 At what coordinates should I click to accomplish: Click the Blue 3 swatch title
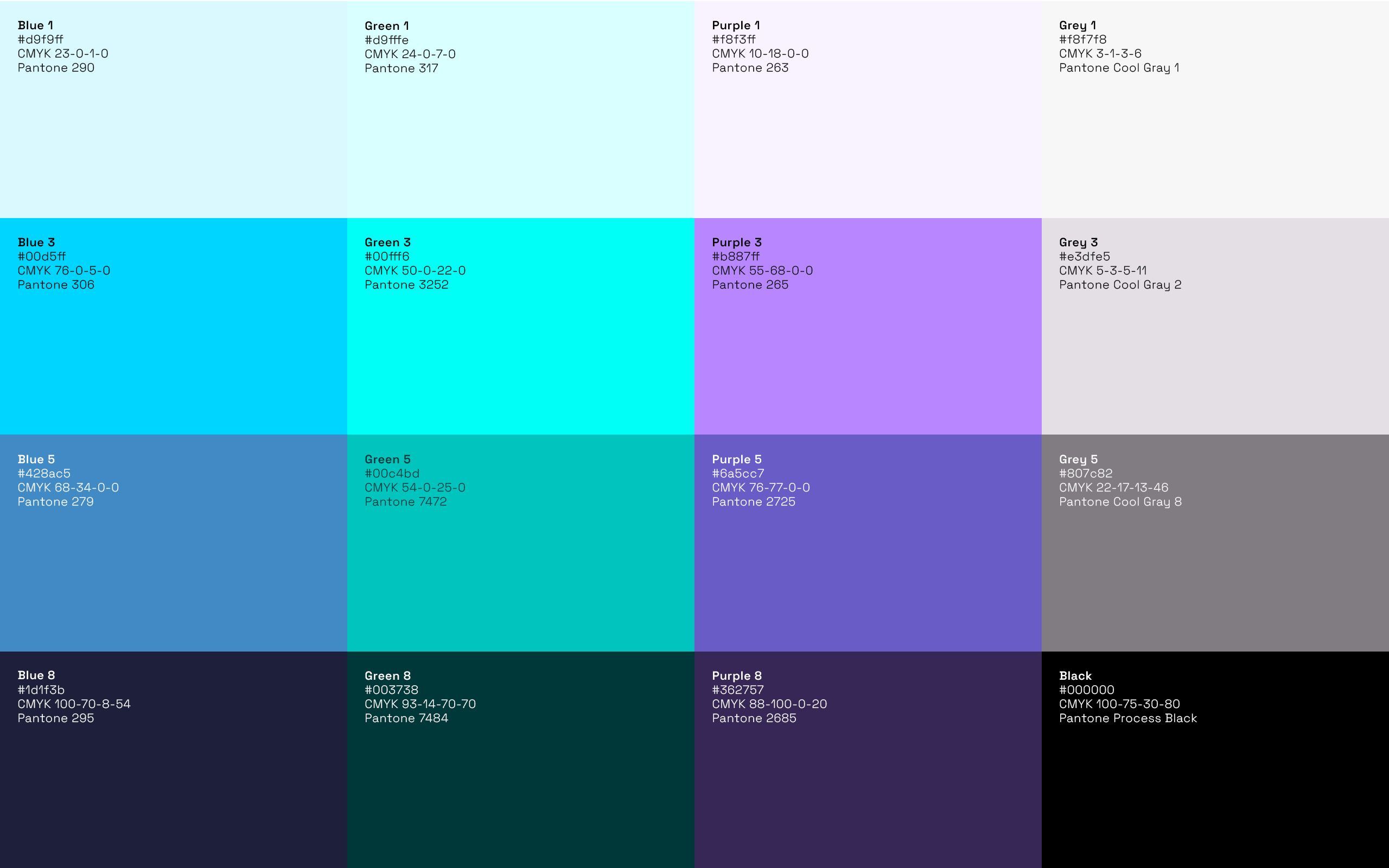click(36, 242)
